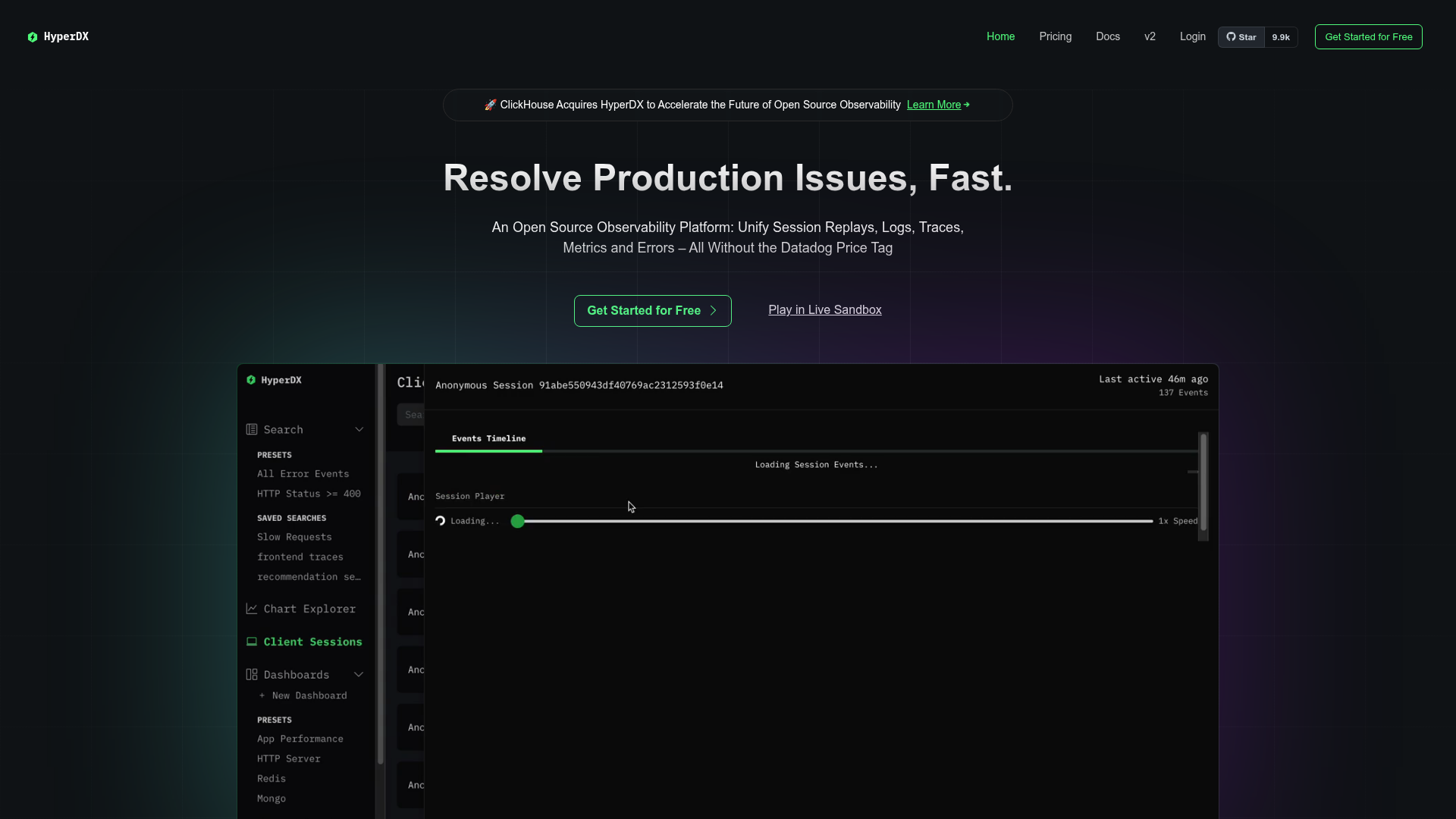This screenshot has height=819, width=1456.
Task: Select All Error Events preset
Action: [x=303, y=474]
